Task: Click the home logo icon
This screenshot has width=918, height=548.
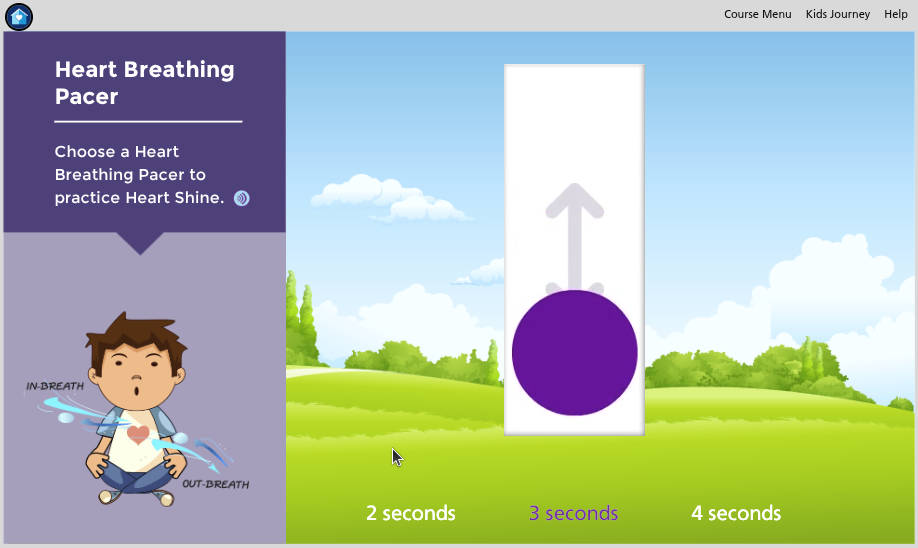Action: click(x=19, y=16)
